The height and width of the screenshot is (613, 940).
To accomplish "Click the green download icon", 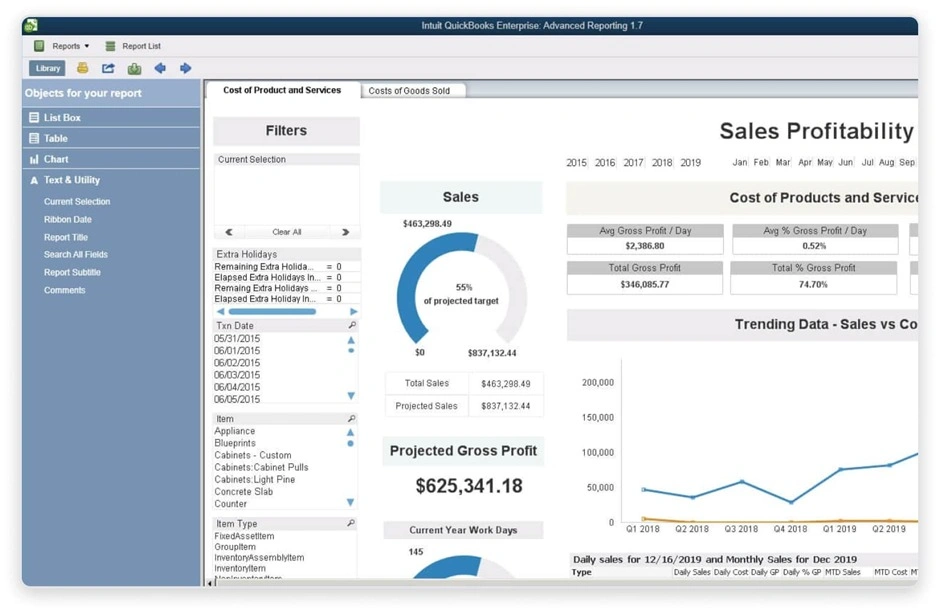I will pos(134,68).
